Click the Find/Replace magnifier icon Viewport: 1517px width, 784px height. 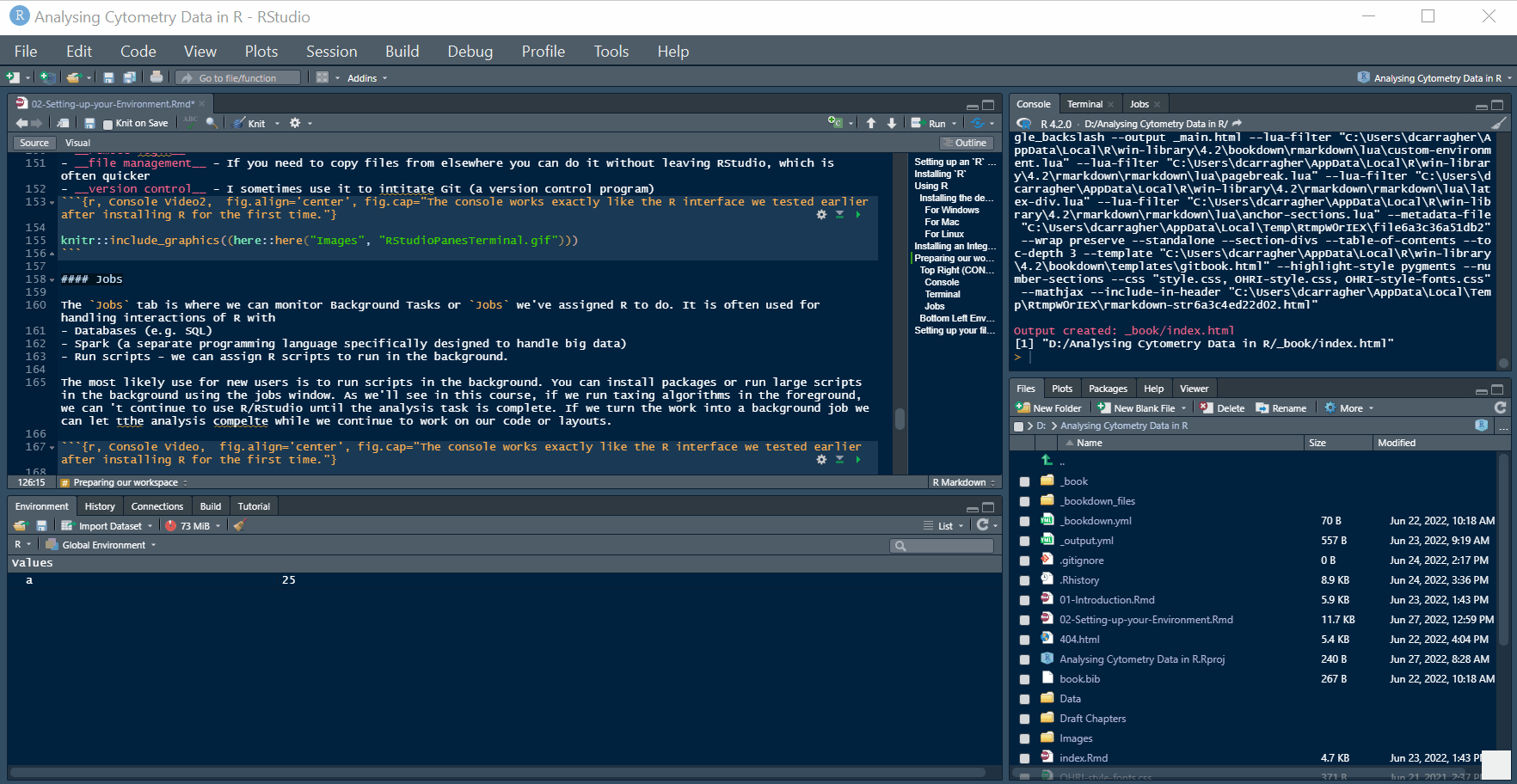pos(212,123)
